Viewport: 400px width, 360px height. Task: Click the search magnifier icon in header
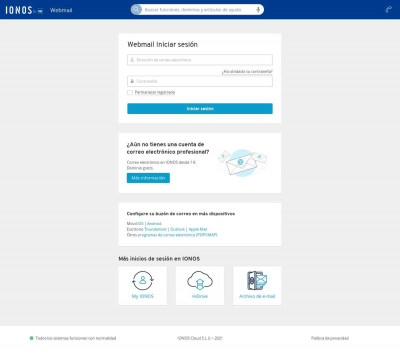136,10
